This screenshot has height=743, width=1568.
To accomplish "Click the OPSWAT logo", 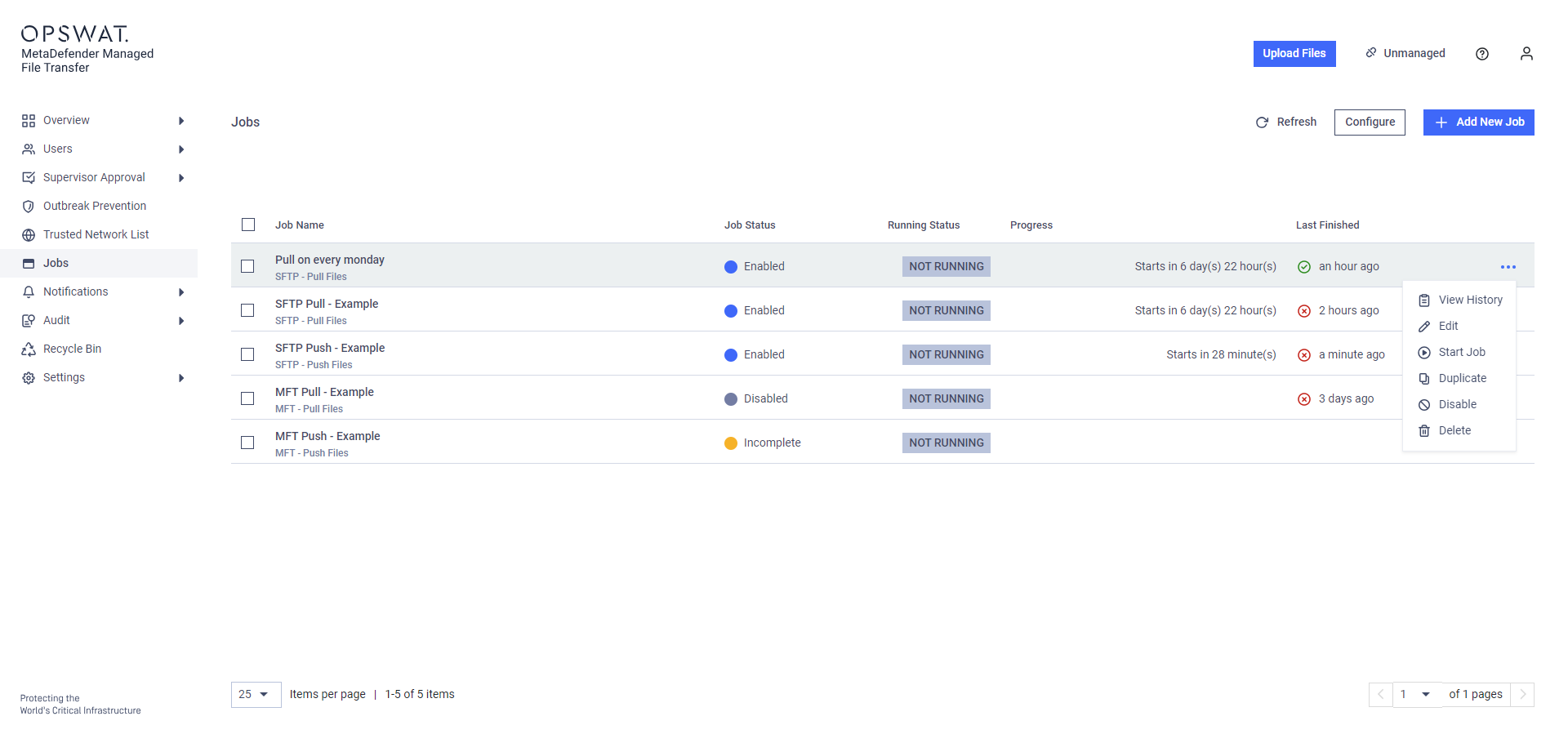I will coord(75,33).
